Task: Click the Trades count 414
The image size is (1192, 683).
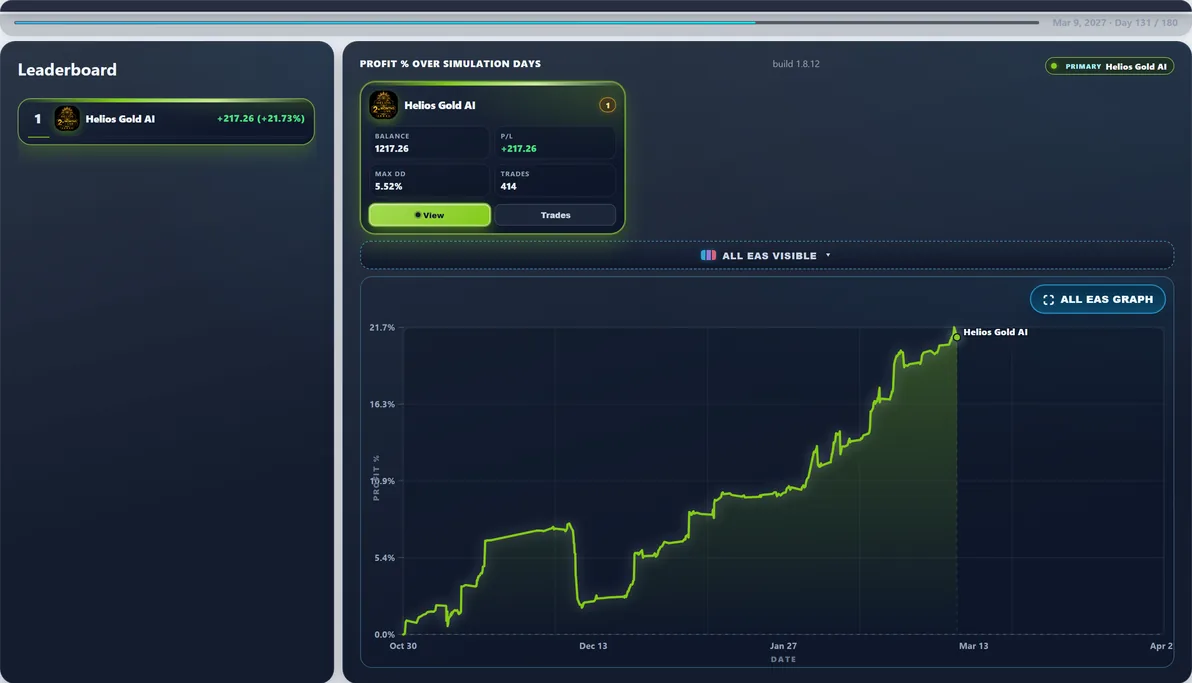Action: (509, 186)
